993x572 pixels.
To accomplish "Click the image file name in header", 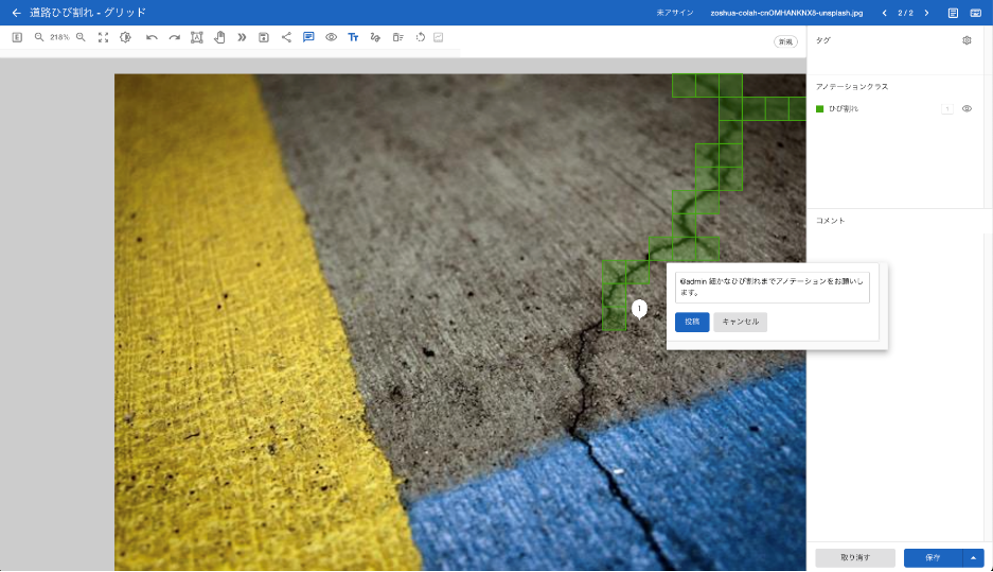I will click(787, 13).
